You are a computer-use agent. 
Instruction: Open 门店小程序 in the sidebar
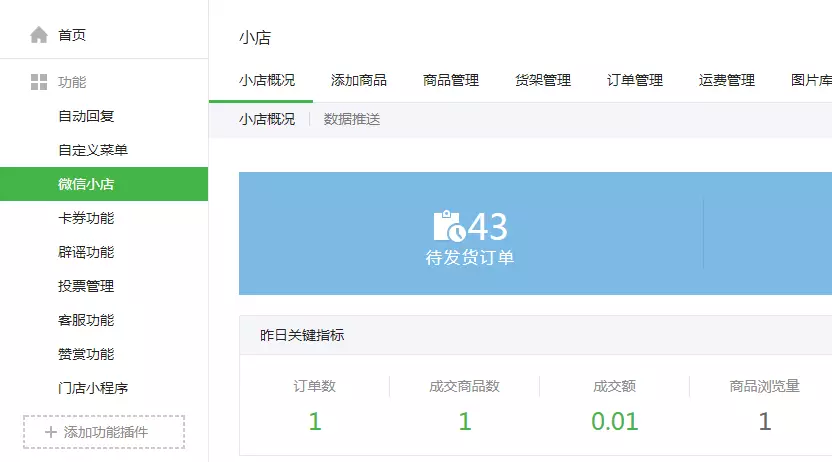[x=93, y=388]
